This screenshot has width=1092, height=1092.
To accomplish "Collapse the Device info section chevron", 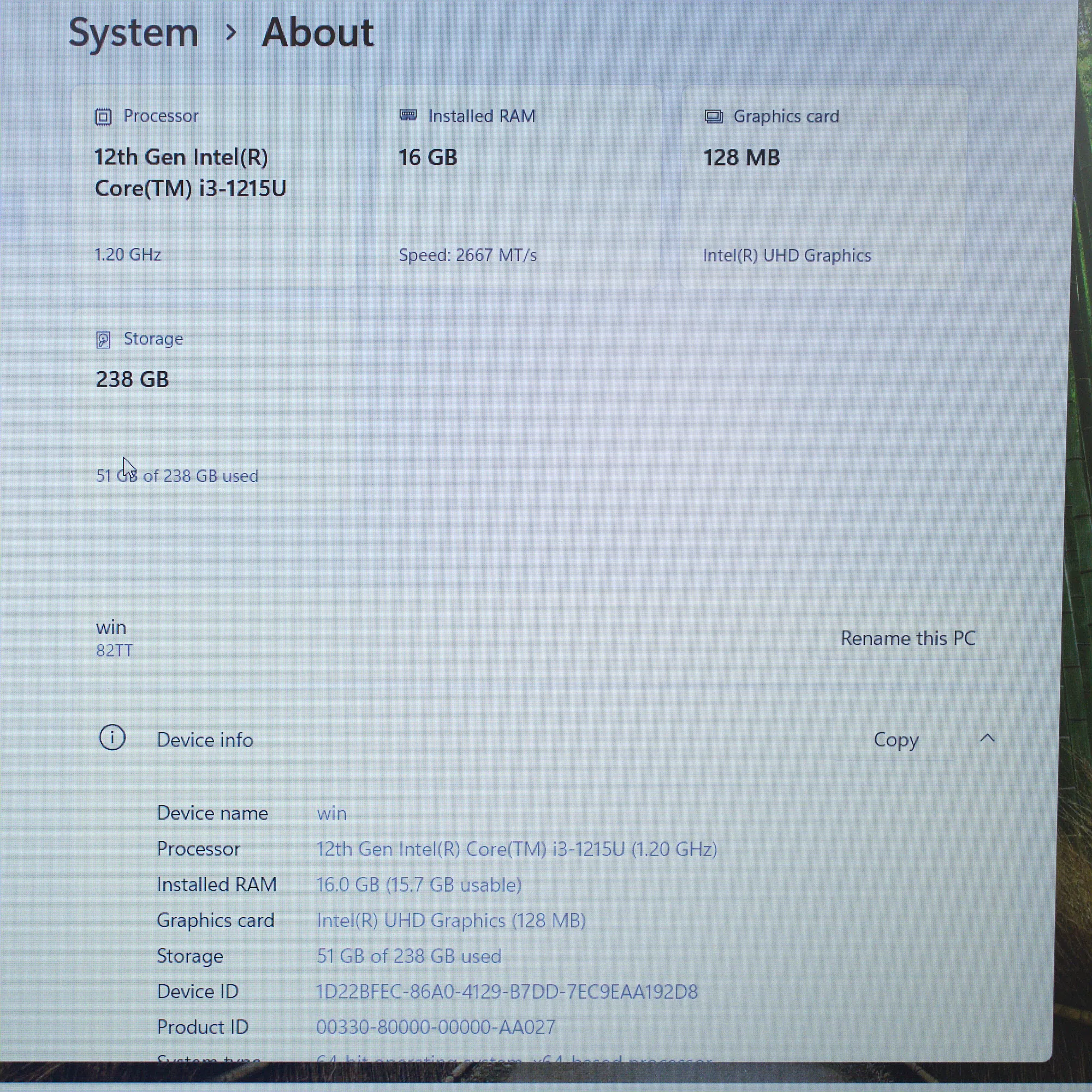I will coord(987,738).
